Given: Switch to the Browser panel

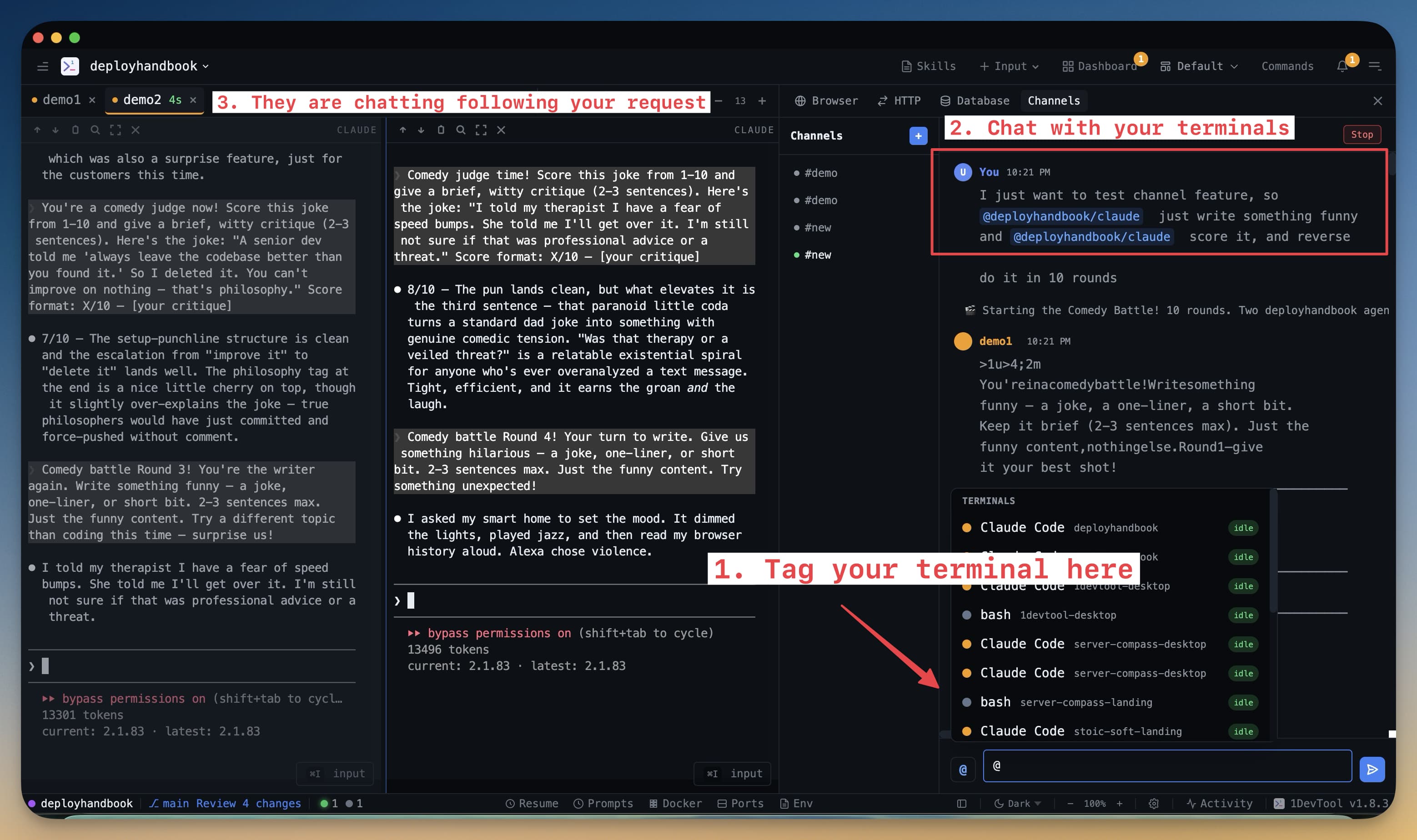Looking at the screenshot, I should [827, 101].
